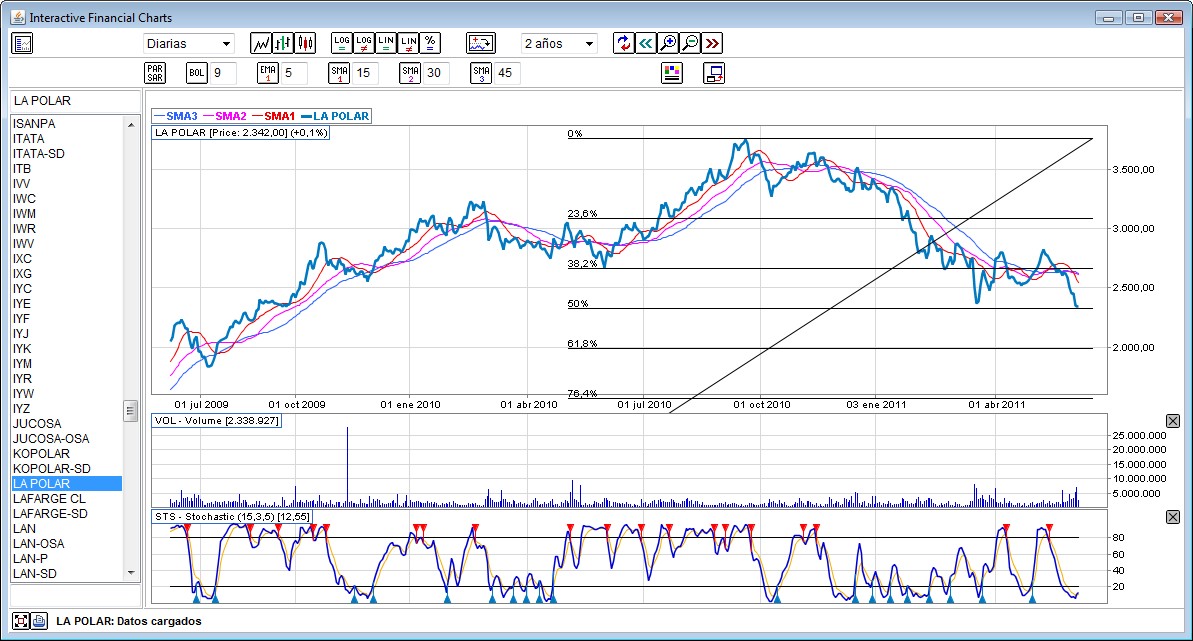Close the Stochastic indicator panel
1193x641 pixels.
coord(1173,517)
